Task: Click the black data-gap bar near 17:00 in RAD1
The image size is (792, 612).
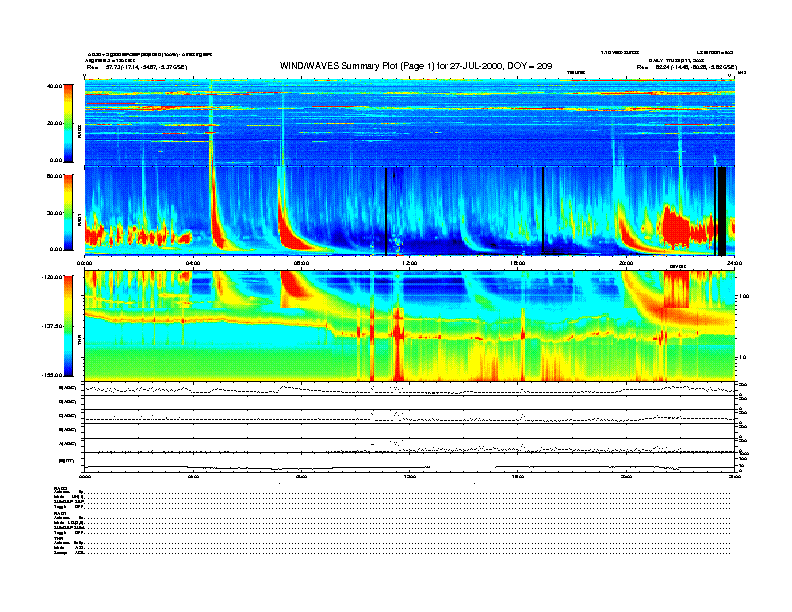Action: [543, 210]
